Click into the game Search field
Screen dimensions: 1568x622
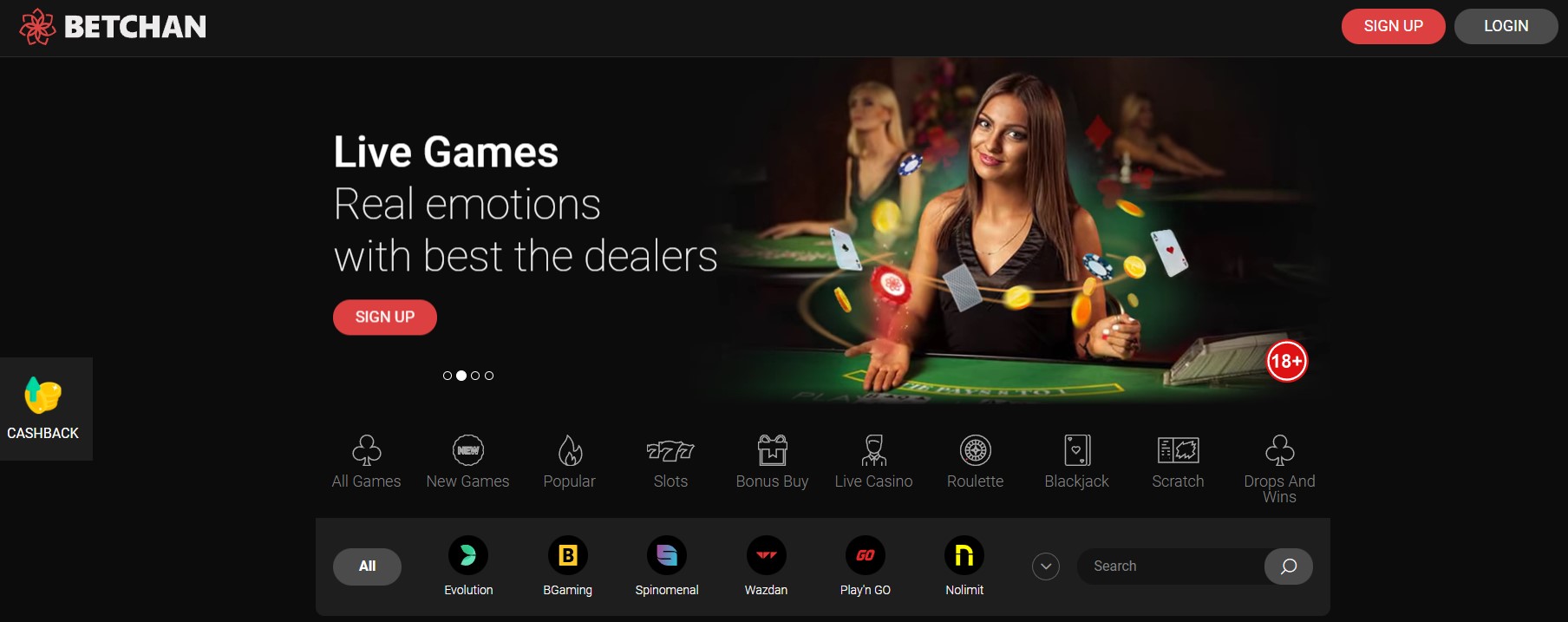[1171, 566]
